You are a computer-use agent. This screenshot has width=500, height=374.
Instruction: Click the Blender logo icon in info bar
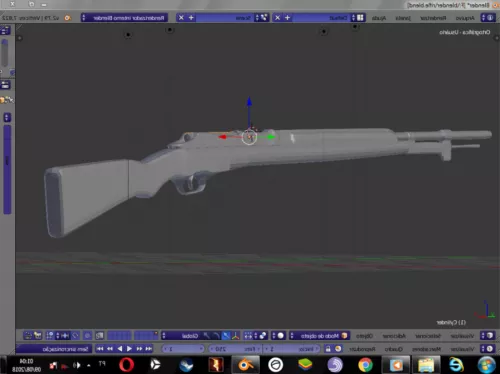point(68,18)
